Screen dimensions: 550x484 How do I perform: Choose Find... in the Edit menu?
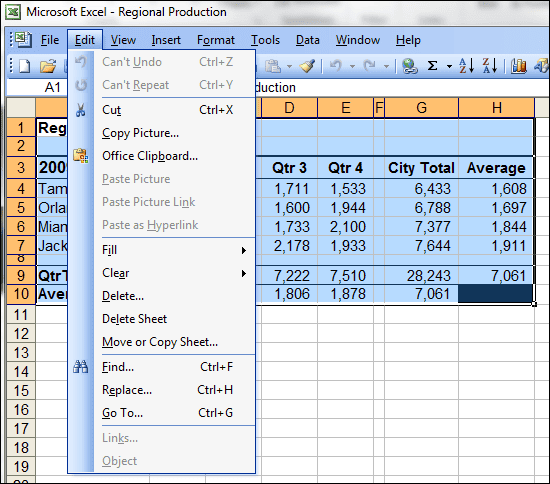click(174, 367)
